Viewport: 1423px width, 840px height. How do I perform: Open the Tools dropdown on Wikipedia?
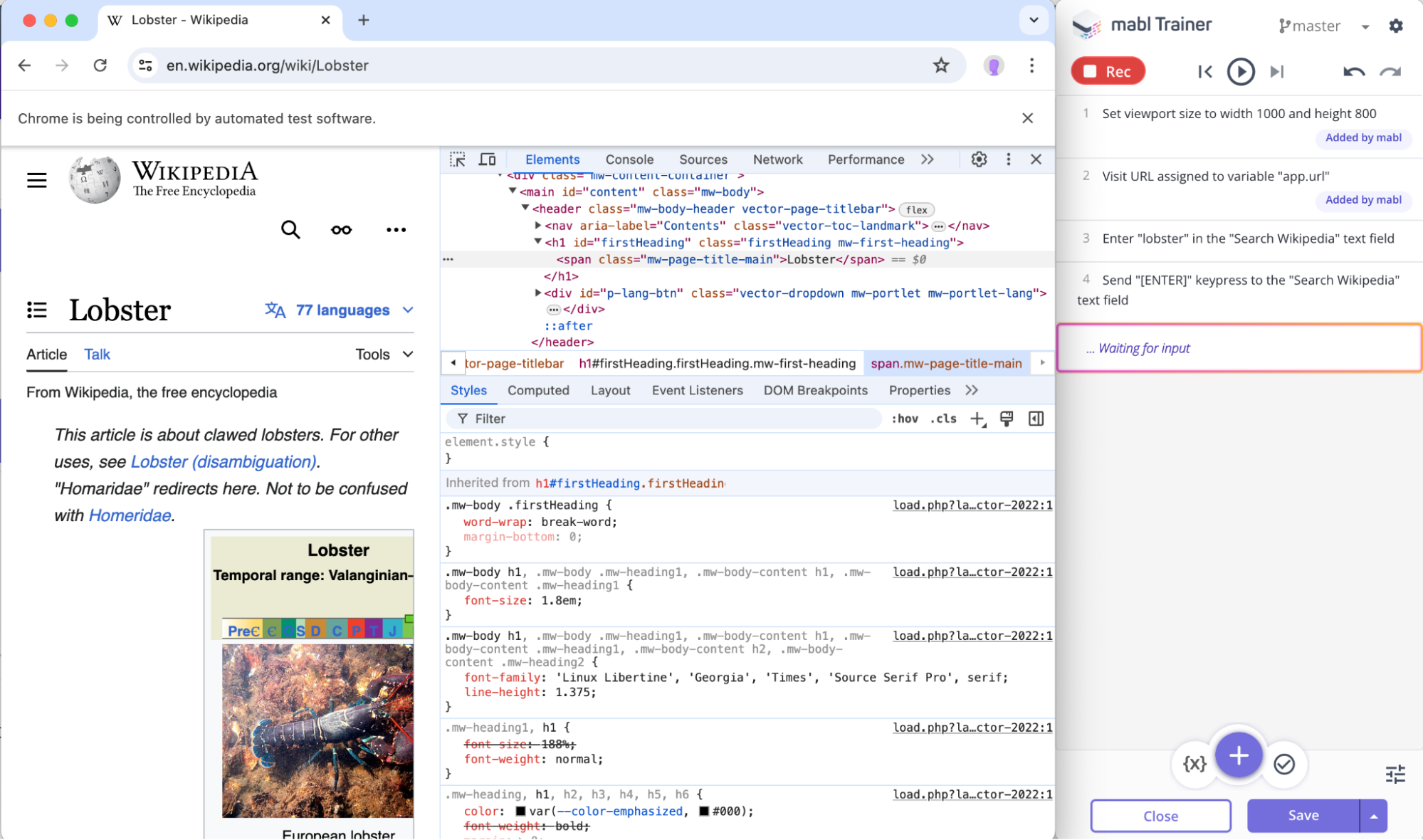pyautogui.click(x=384, y=355)
